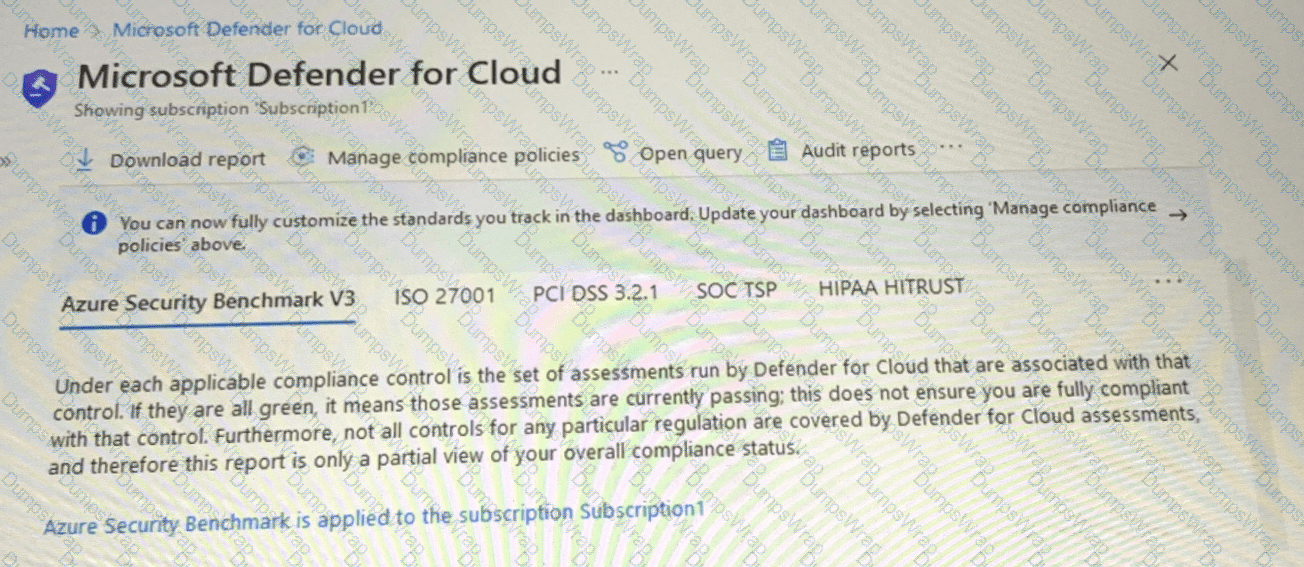
Task: Click Microsoft Defender for Cloud breadcrumb link
Action: 247,28
